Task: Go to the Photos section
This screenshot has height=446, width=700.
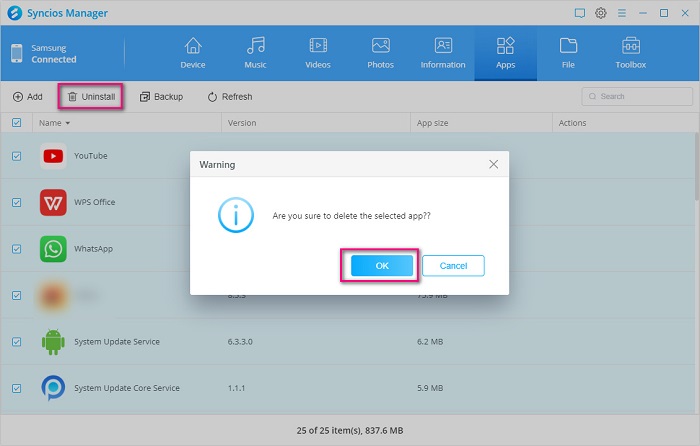Action: click(x=380, y=52)
